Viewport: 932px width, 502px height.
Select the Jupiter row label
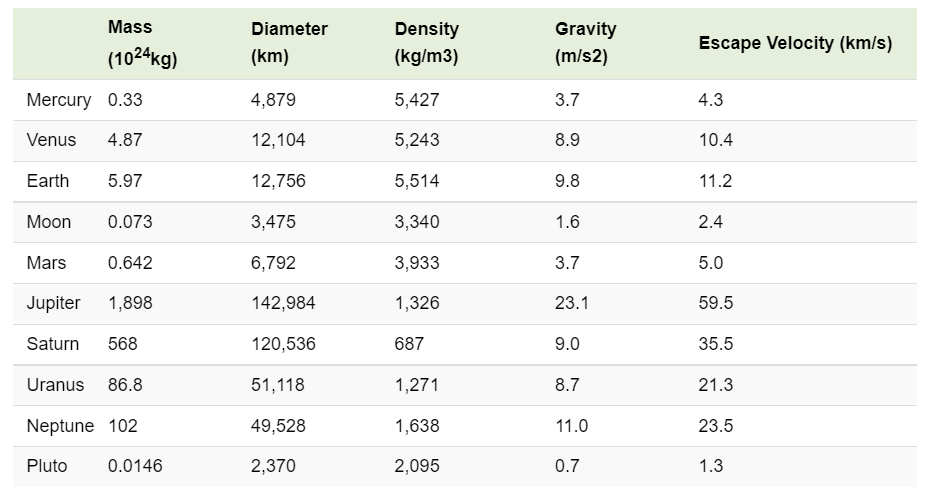[x=54, y=303]
